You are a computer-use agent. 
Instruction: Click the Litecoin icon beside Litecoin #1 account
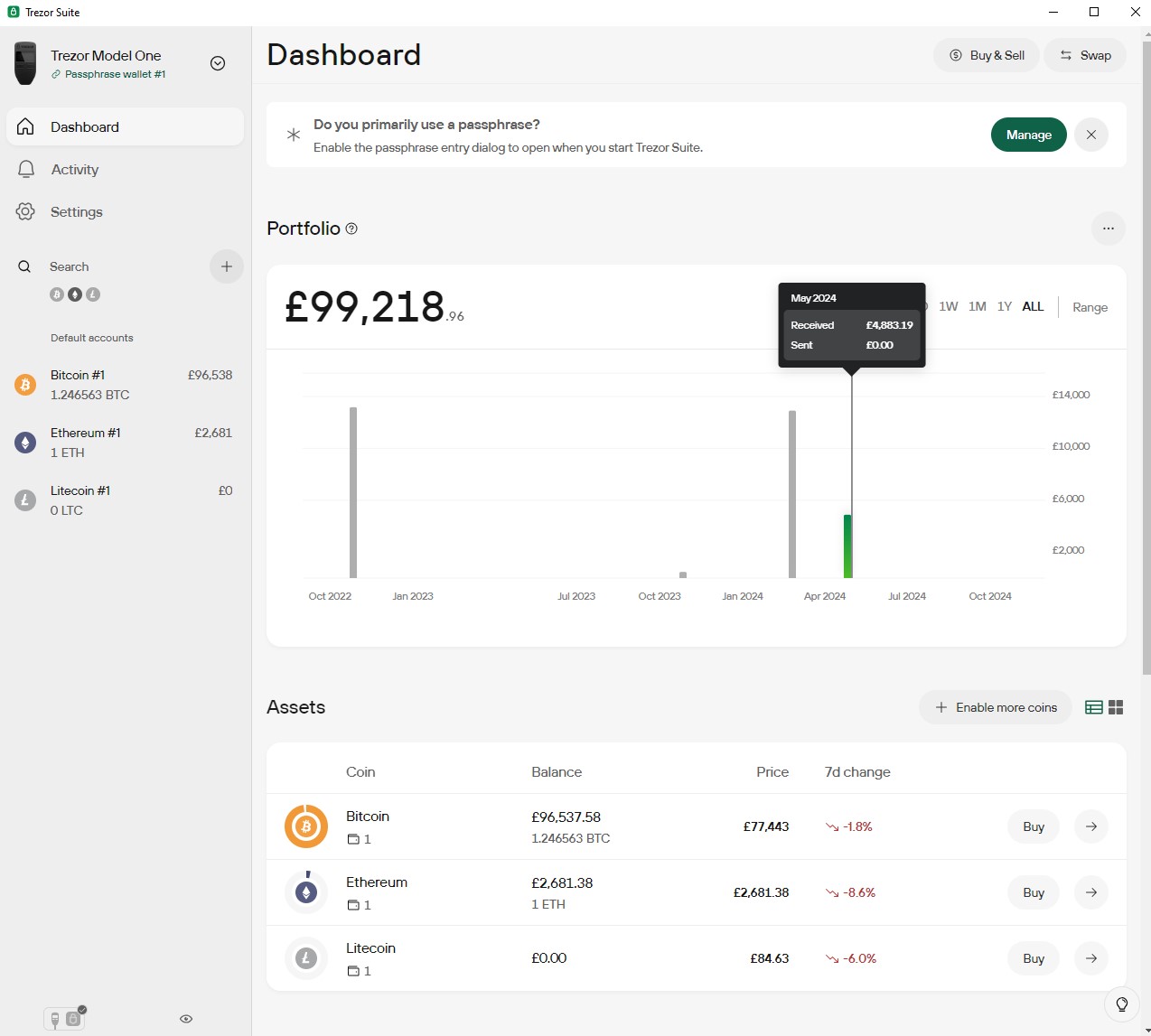tap(25, 500)
